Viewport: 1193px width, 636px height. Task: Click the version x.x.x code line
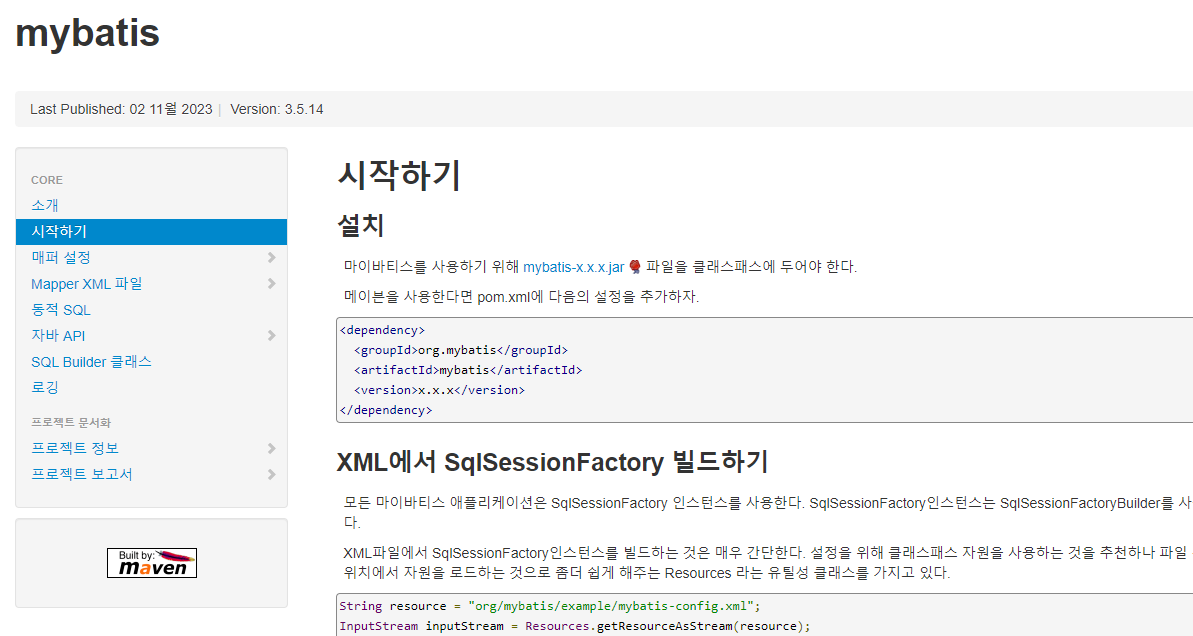440,390
